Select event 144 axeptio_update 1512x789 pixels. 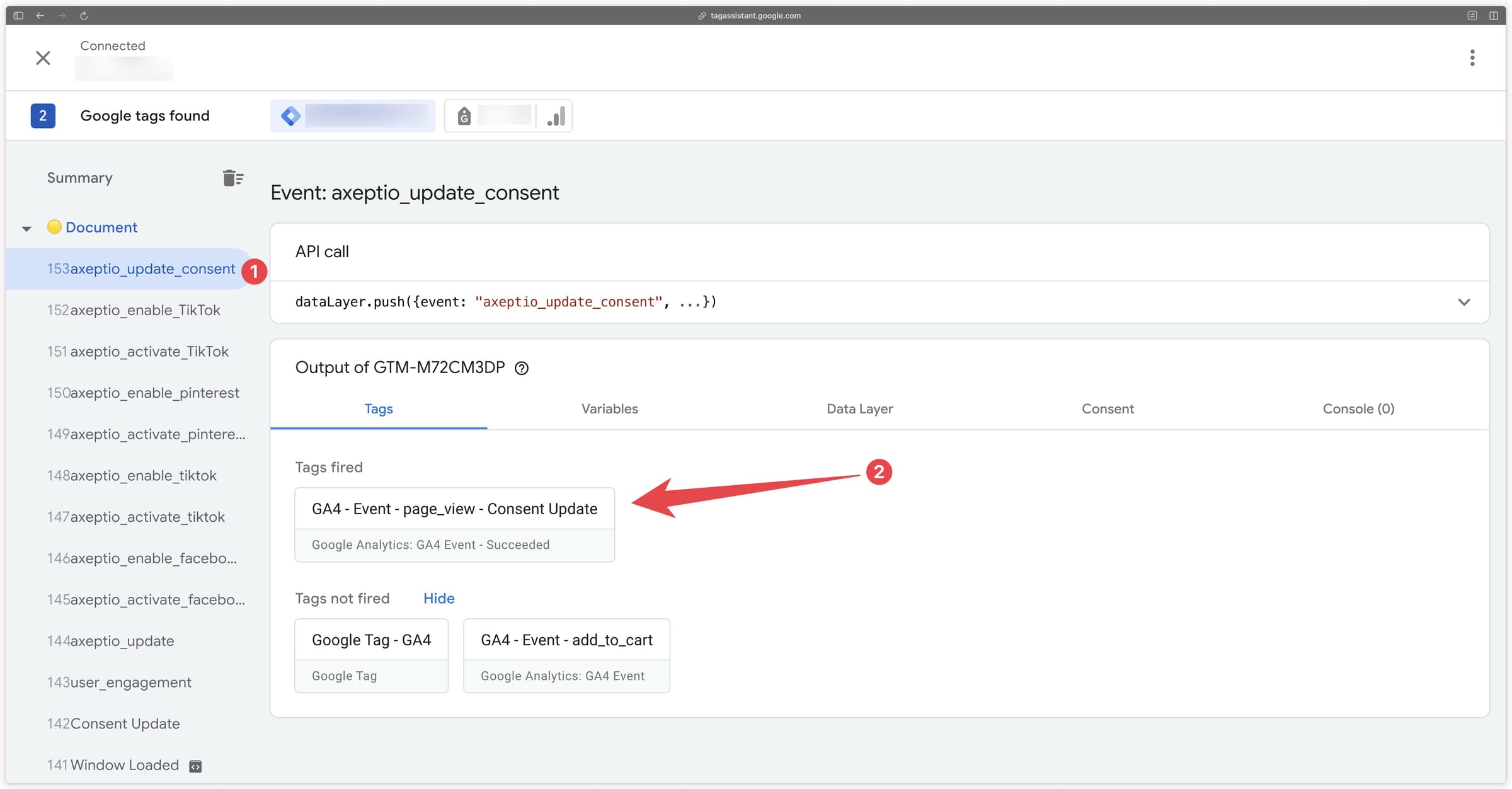click(110, 641)
